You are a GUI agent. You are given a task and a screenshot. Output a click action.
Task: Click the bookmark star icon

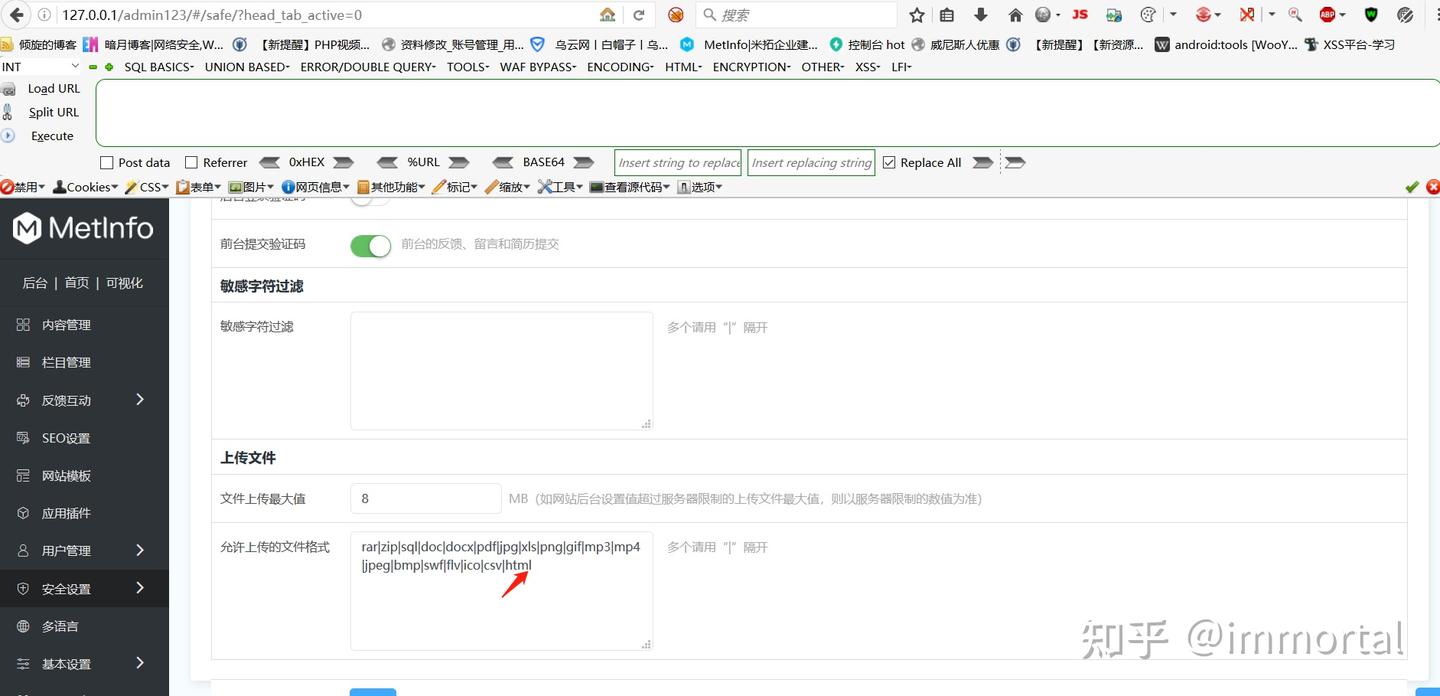click(x=917, y=15)
